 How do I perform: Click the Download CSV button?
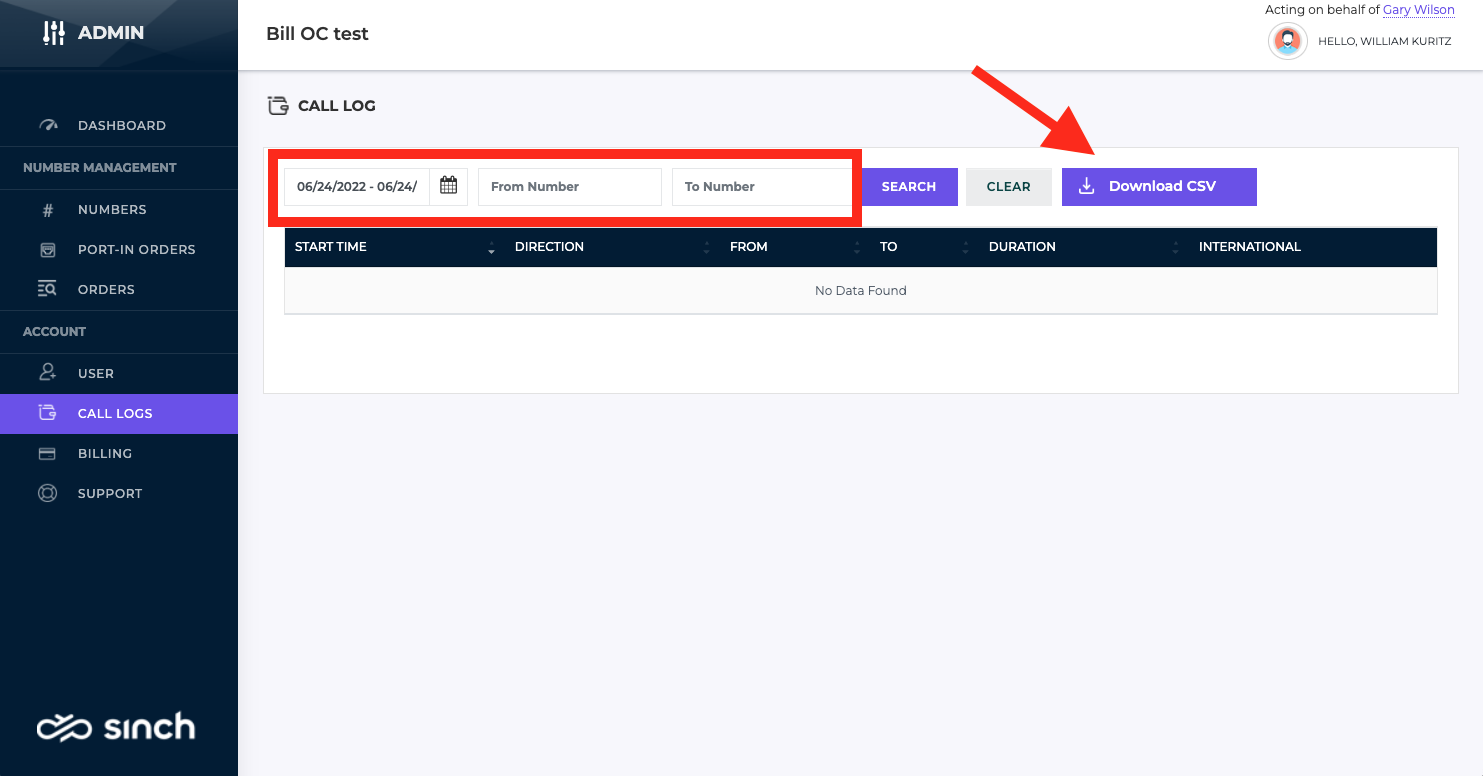pyautogui.click(x=1159, y=187)
